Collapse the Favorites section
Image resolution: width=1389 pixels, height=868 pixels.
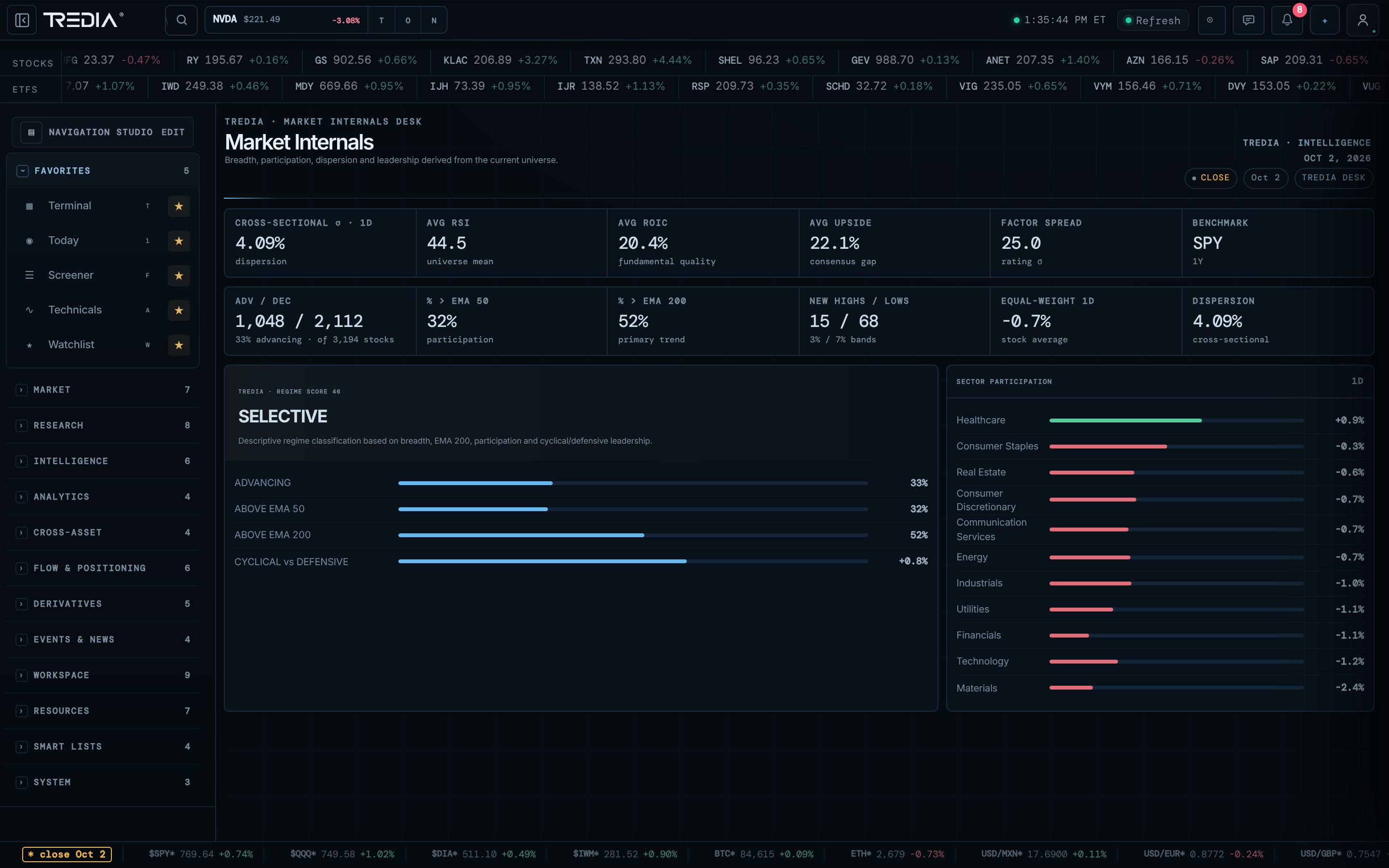click(x=103, y=171)
